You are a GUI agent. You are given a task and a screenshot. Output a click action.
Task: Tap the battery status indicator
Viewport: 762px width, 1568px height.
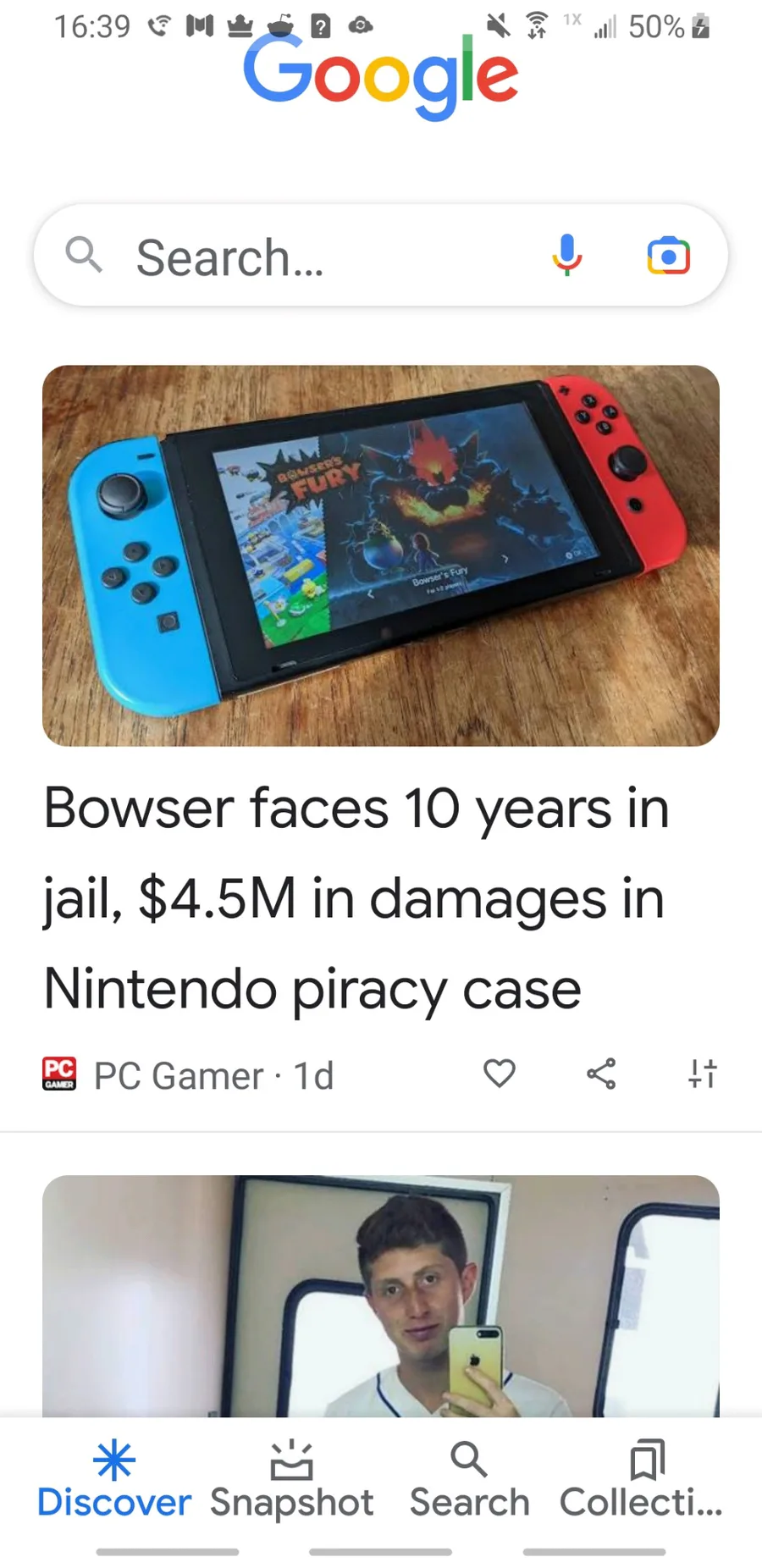[x=669, y=26]
